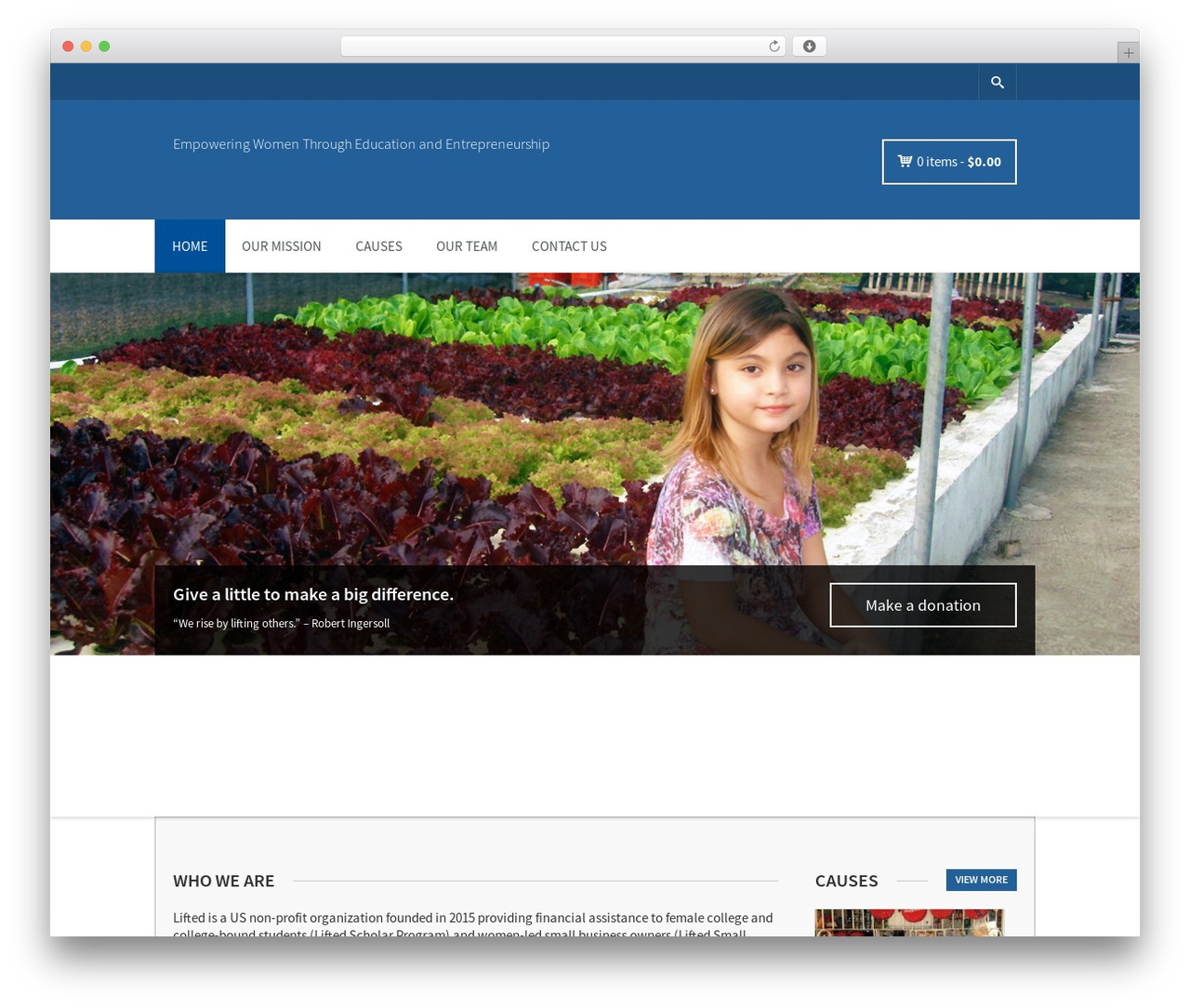Open the CAUSES menu item
Image resolution: width=1190 pixels, height=1008 pixels.
click(x=378, y=246)
